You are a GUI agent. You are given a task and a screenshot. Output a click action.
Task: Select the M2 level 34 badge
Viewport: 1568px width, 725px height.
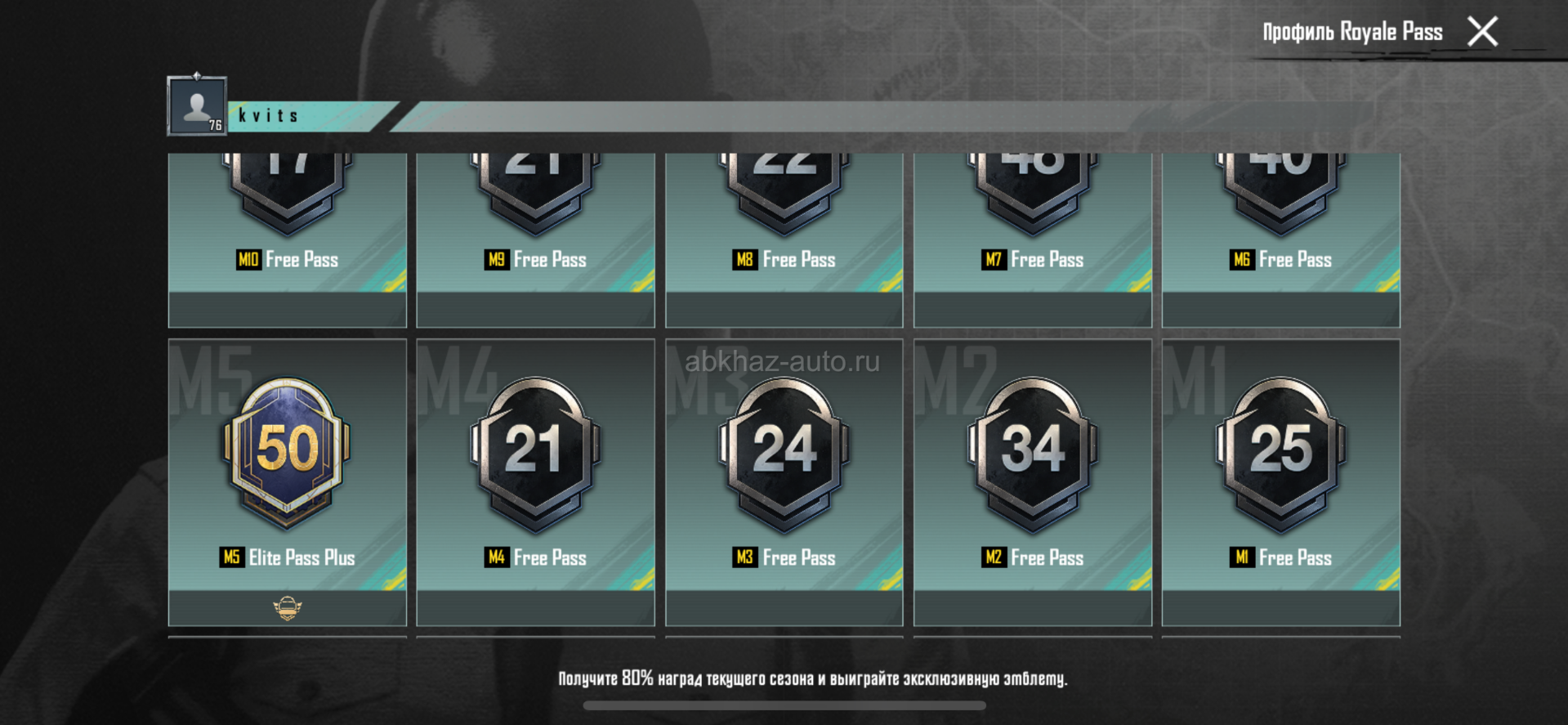coord(1033,454)
